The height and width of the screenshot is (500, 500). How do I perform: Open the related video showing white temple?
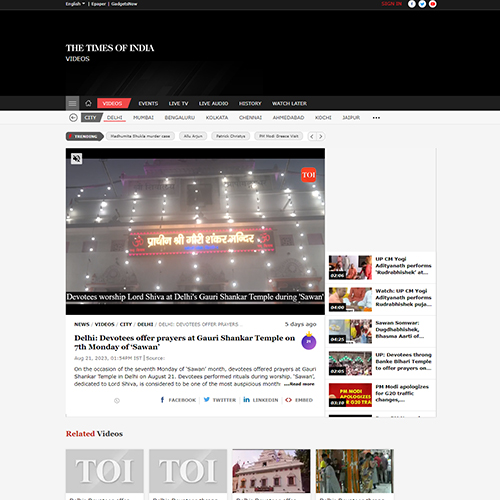[x=271, y=471]
